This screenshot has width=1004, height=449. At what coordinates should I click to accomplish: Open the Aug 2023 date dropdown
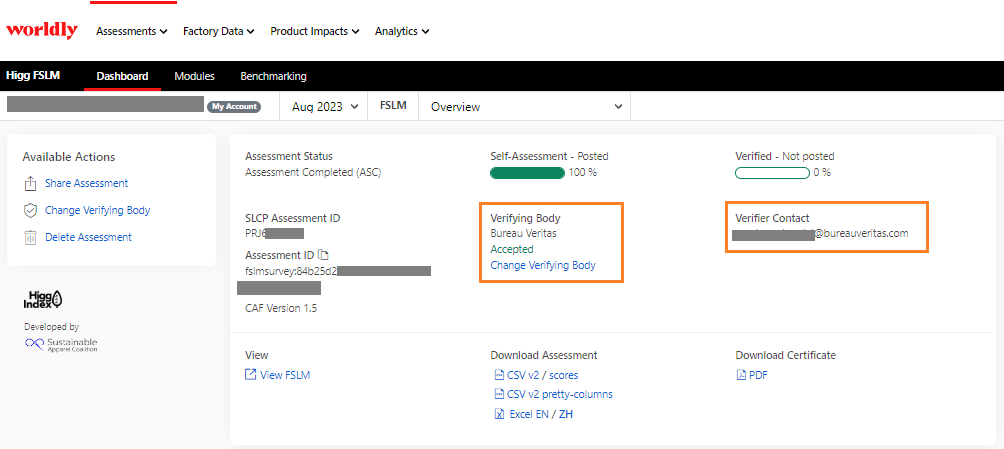tap(325, 107)
